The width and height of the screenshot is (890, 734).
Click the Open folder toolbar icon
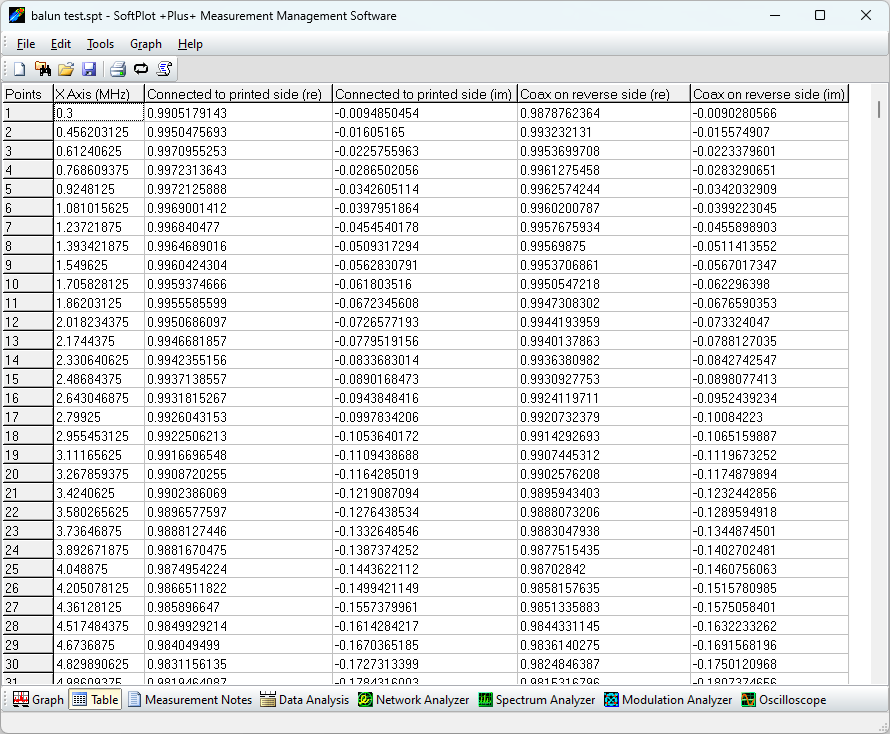66,69
